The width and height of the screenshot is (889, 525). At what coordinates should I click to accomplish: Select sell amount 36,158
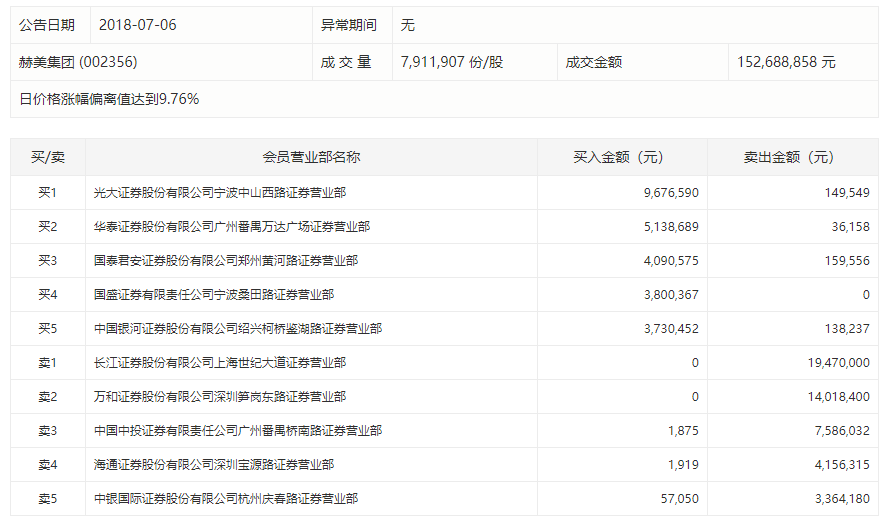pos(850,227)
